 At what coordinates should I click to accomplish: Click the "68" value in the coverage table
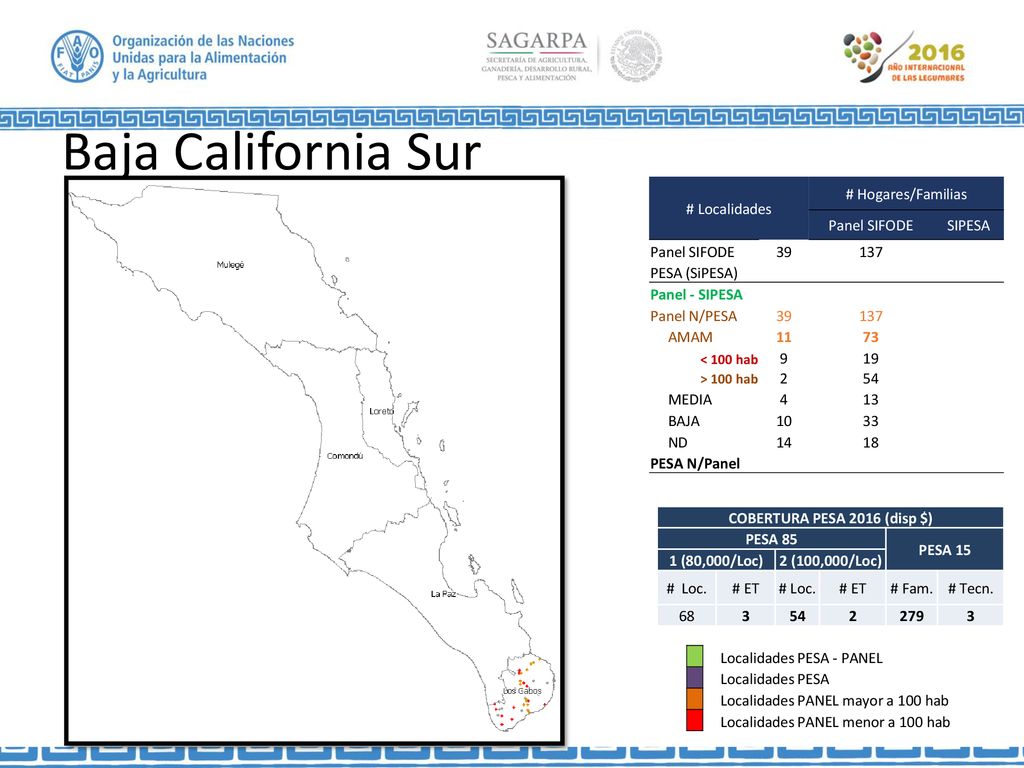click(x=686, y=616)
